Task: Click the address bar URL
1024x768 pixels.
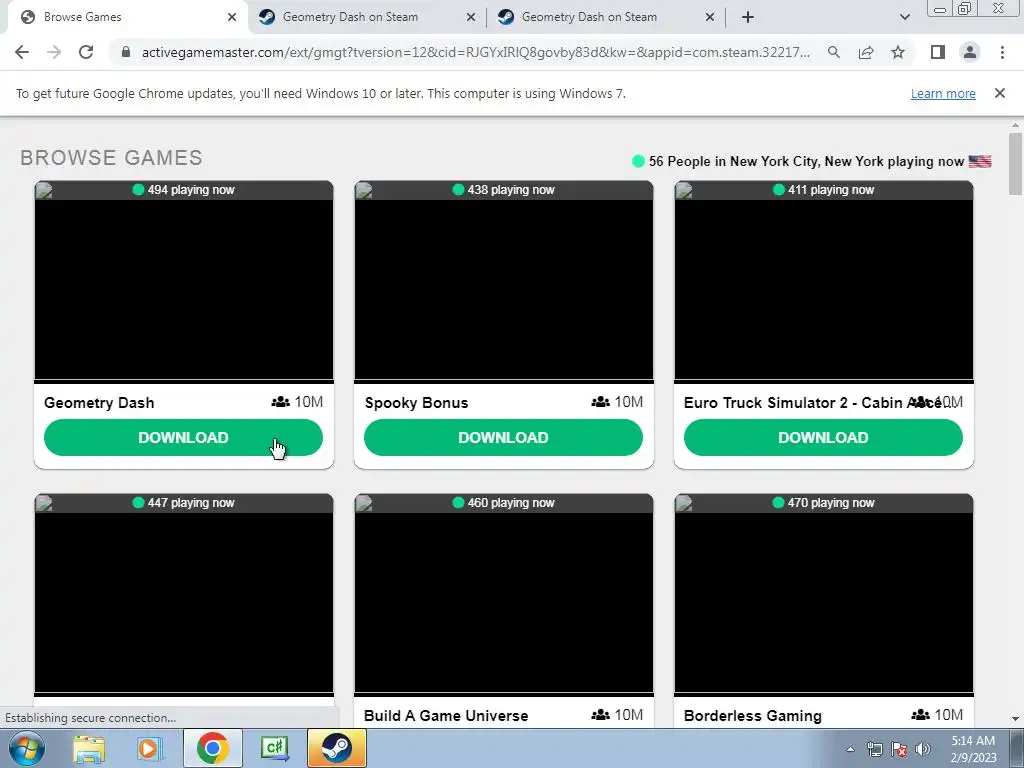Action: pyautogui.click(x=475, y=52)
